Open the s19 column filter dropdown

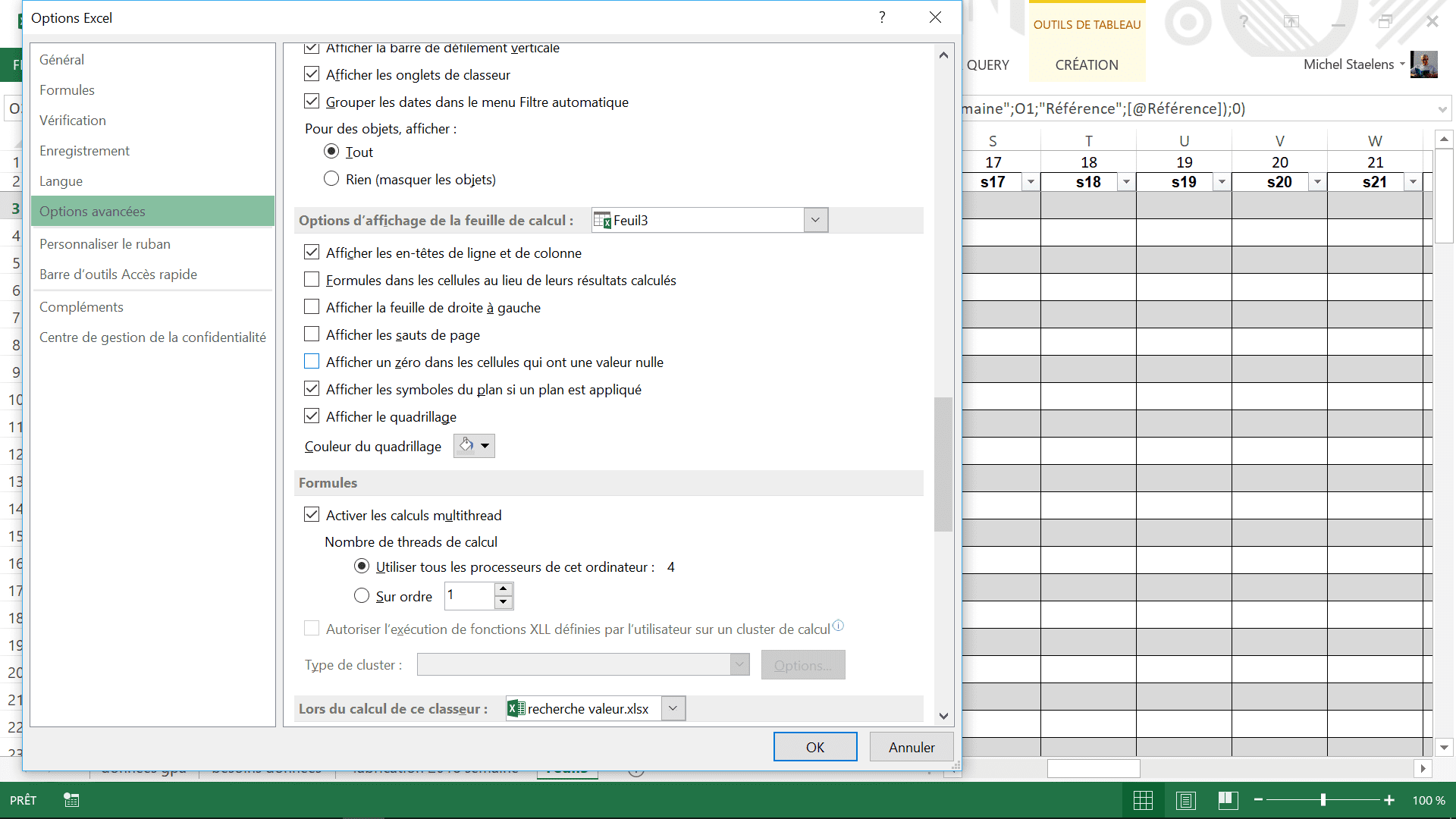click(1222, 182)
